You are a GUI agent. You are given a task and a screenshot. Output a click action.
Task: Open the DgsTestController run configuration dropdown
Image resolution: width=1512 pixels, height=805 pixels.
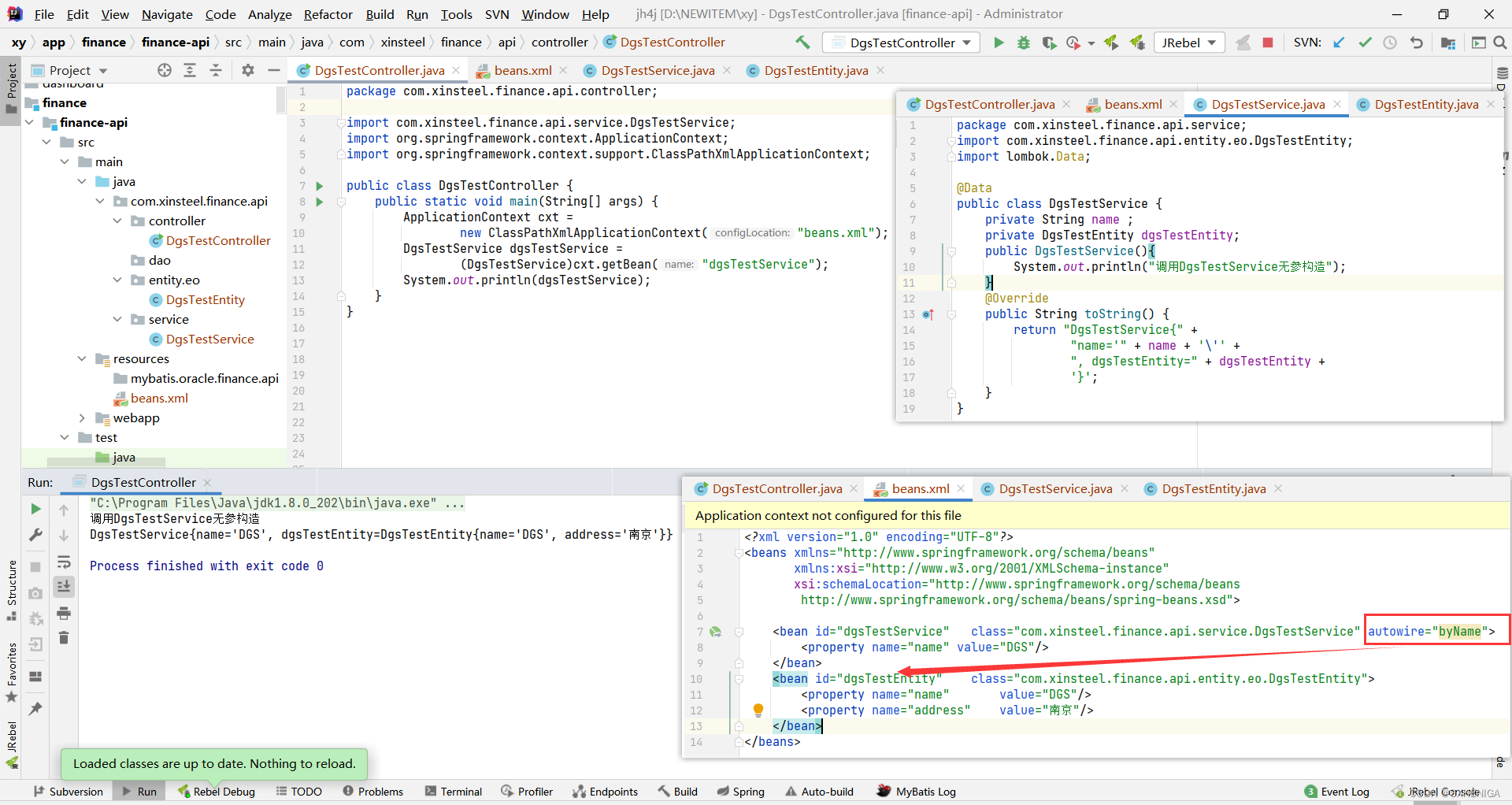tap(902, 43)
